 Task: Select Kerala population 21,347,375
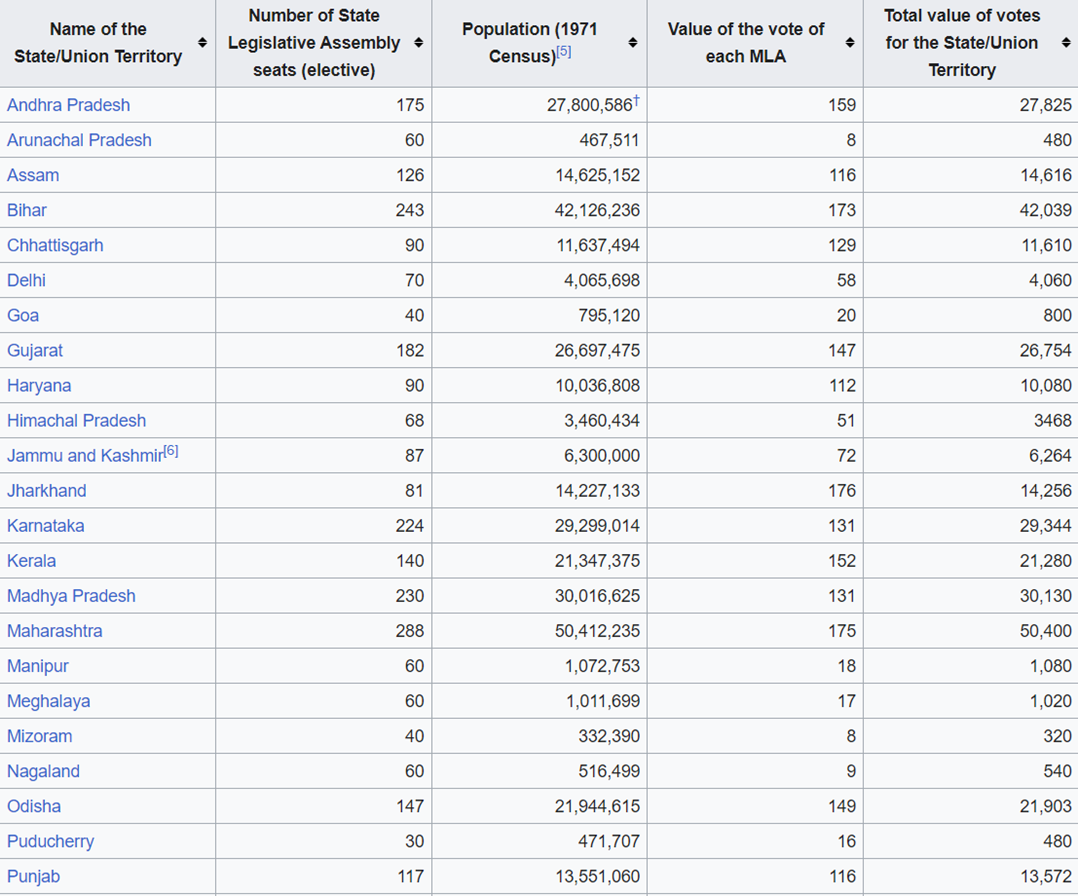597,561
